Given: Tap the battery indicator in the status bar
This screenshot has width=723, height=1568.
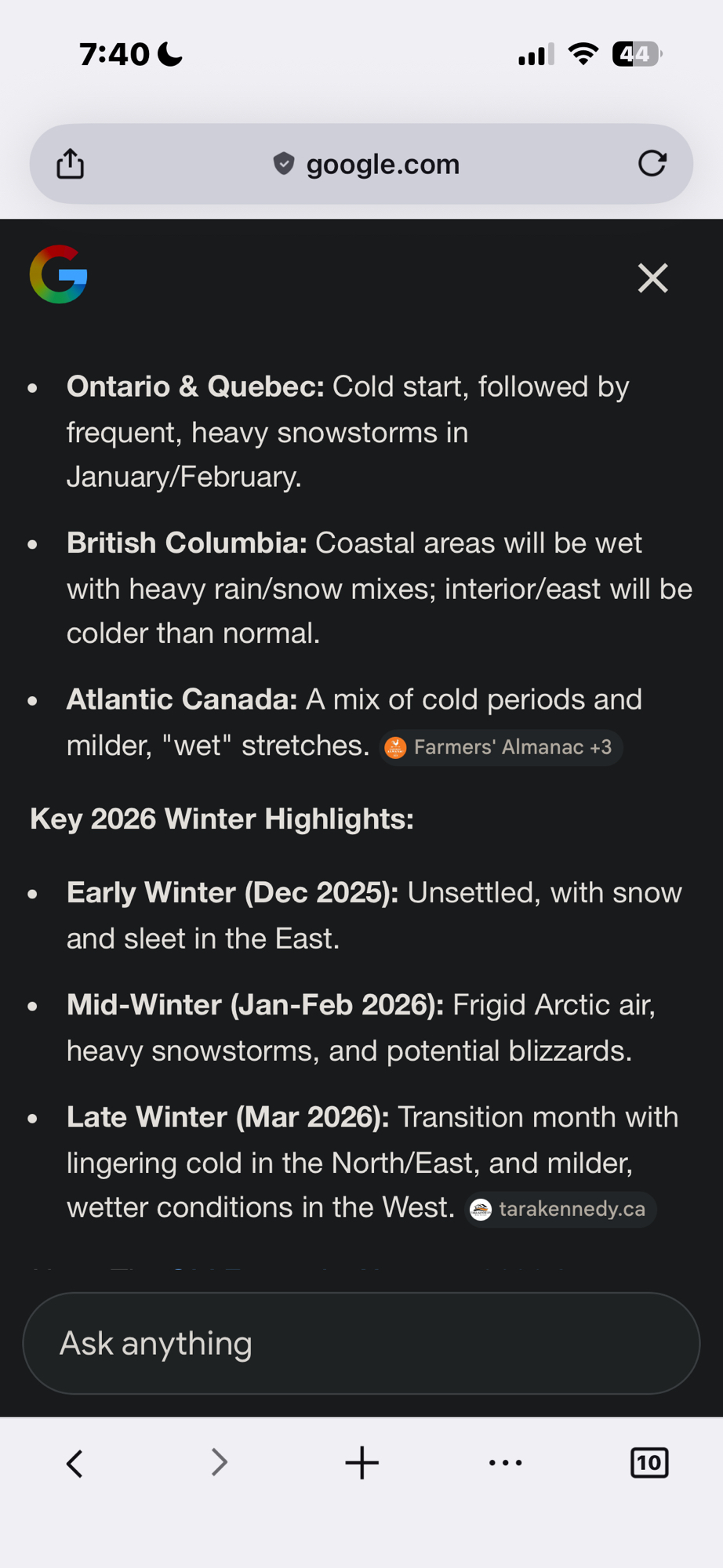Looking at the screenshot, I should [x=637, y=54].
